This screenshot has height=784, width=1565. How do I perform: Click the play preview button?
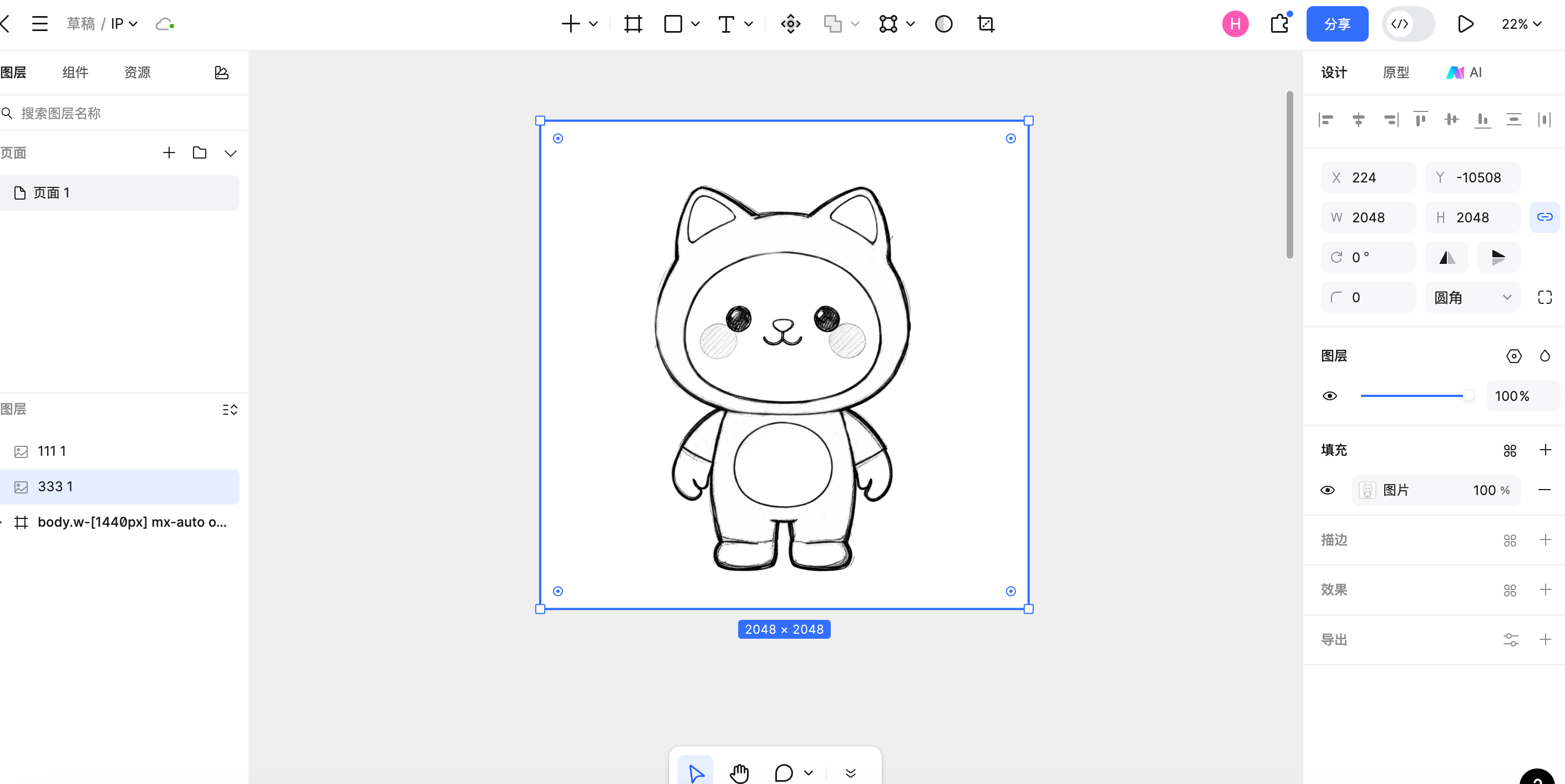(1465, 24)
